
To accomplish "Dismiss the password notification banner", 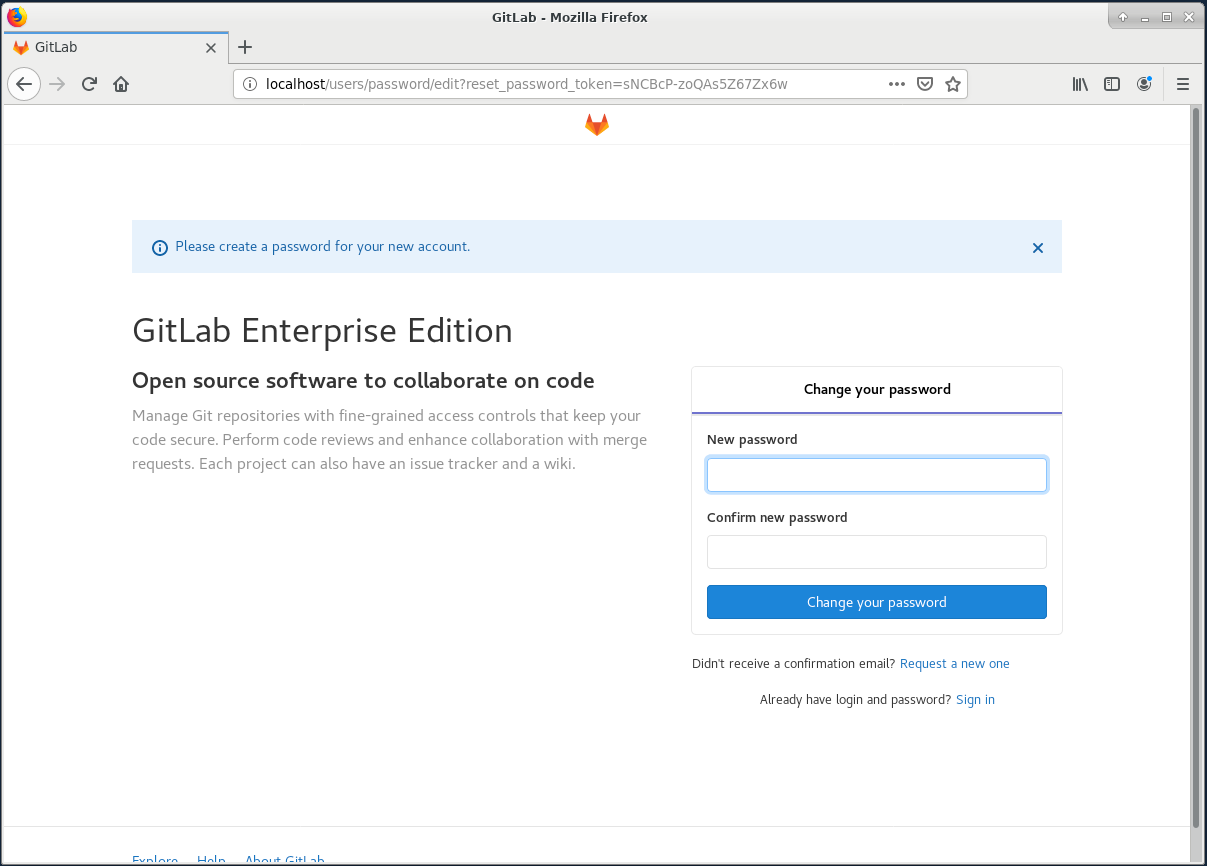I will (x=1037, y=247).
